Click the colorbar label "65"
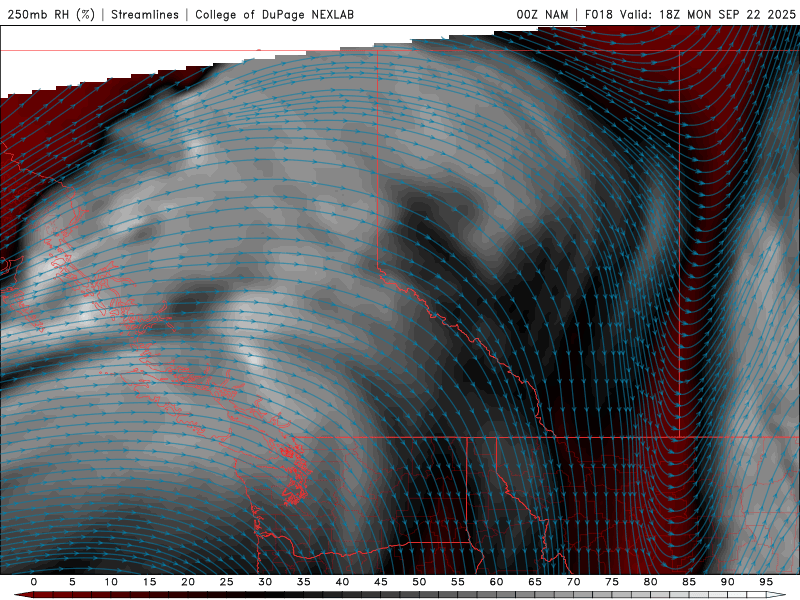Viewport: 800px width, 600px height. pyautogui.click(x=535, y=582)
